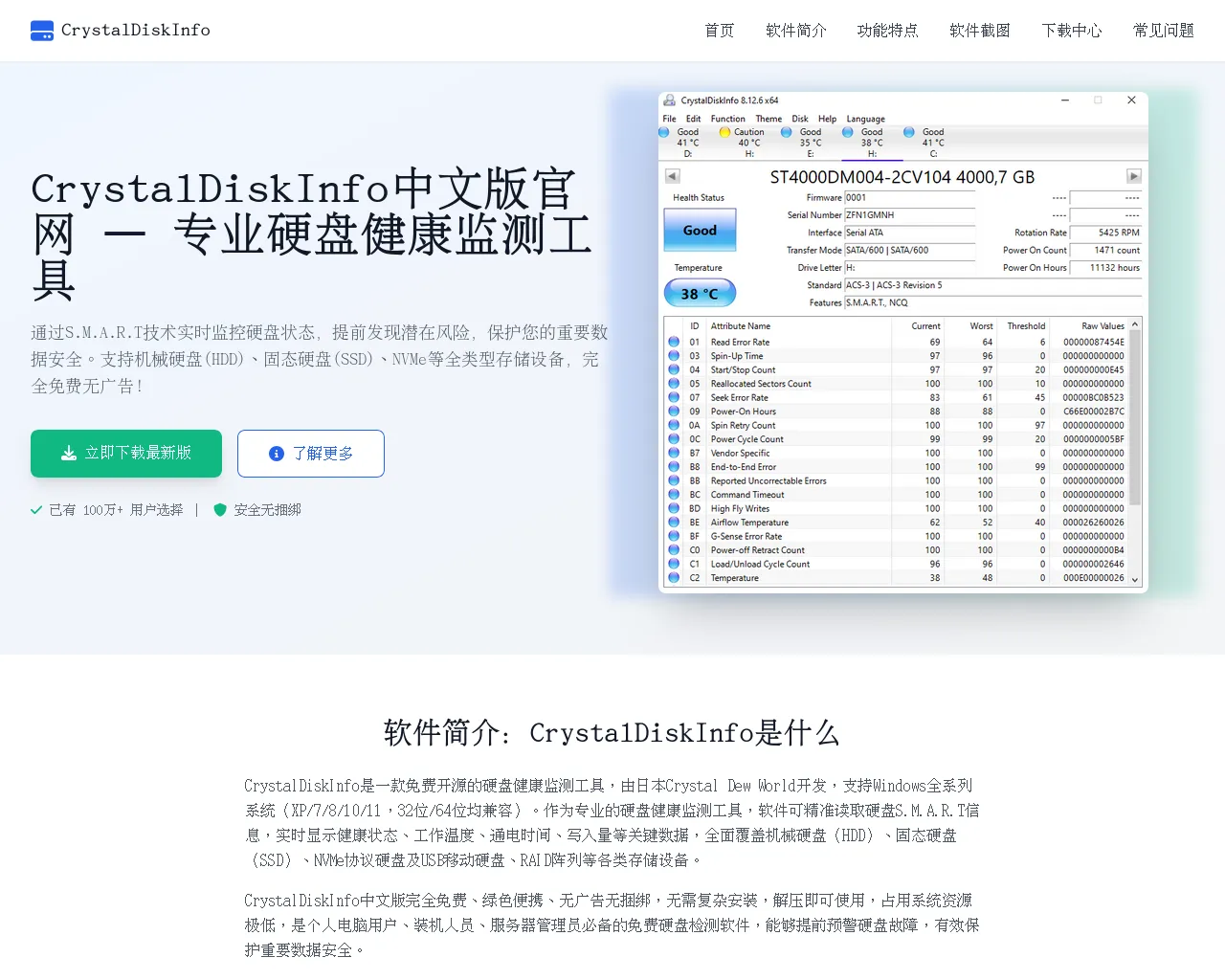Click the status icon for Seek Error Rate
This screenshot has width=1225, height=980.
click(x=674, y=397)
